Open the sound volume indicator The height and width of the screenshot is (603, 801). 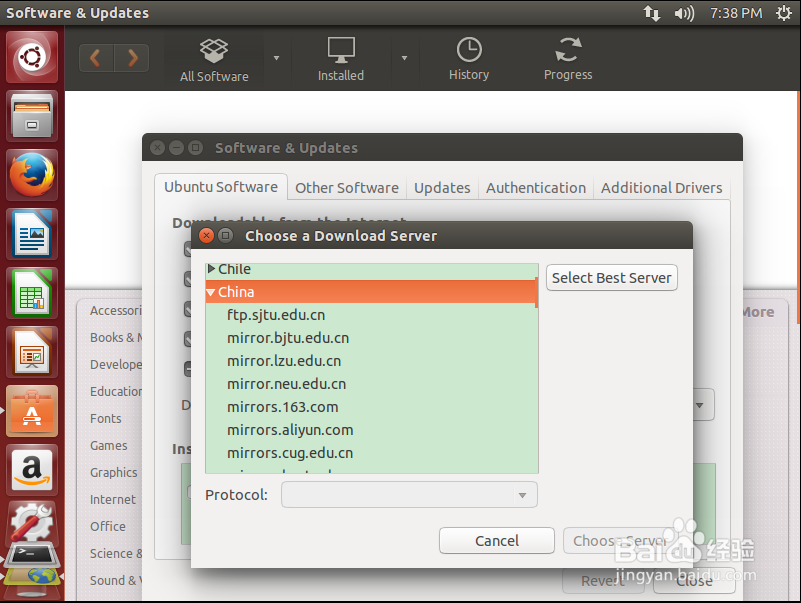click(x=684, y=13)
